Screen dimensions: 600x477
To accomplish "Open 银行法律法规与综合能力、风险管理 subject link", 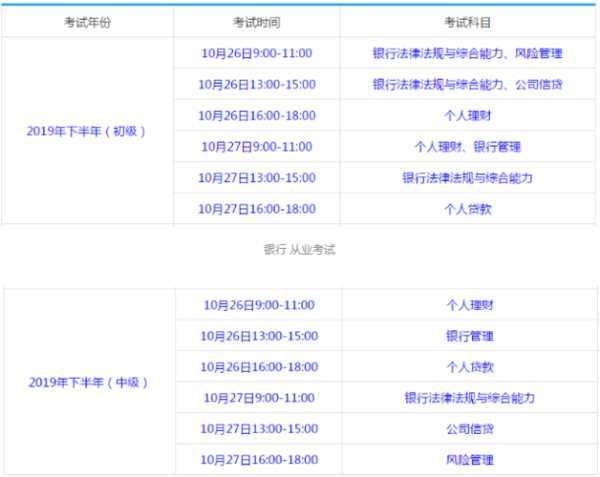I will (x=468, y=52).
